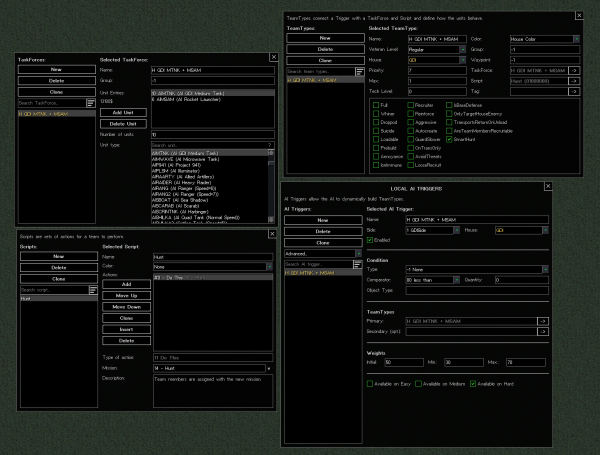Click Add action button in Scripts window
The width and height of the screenshot is (600, 455).
pyautogui.click(x=126, y=284)
